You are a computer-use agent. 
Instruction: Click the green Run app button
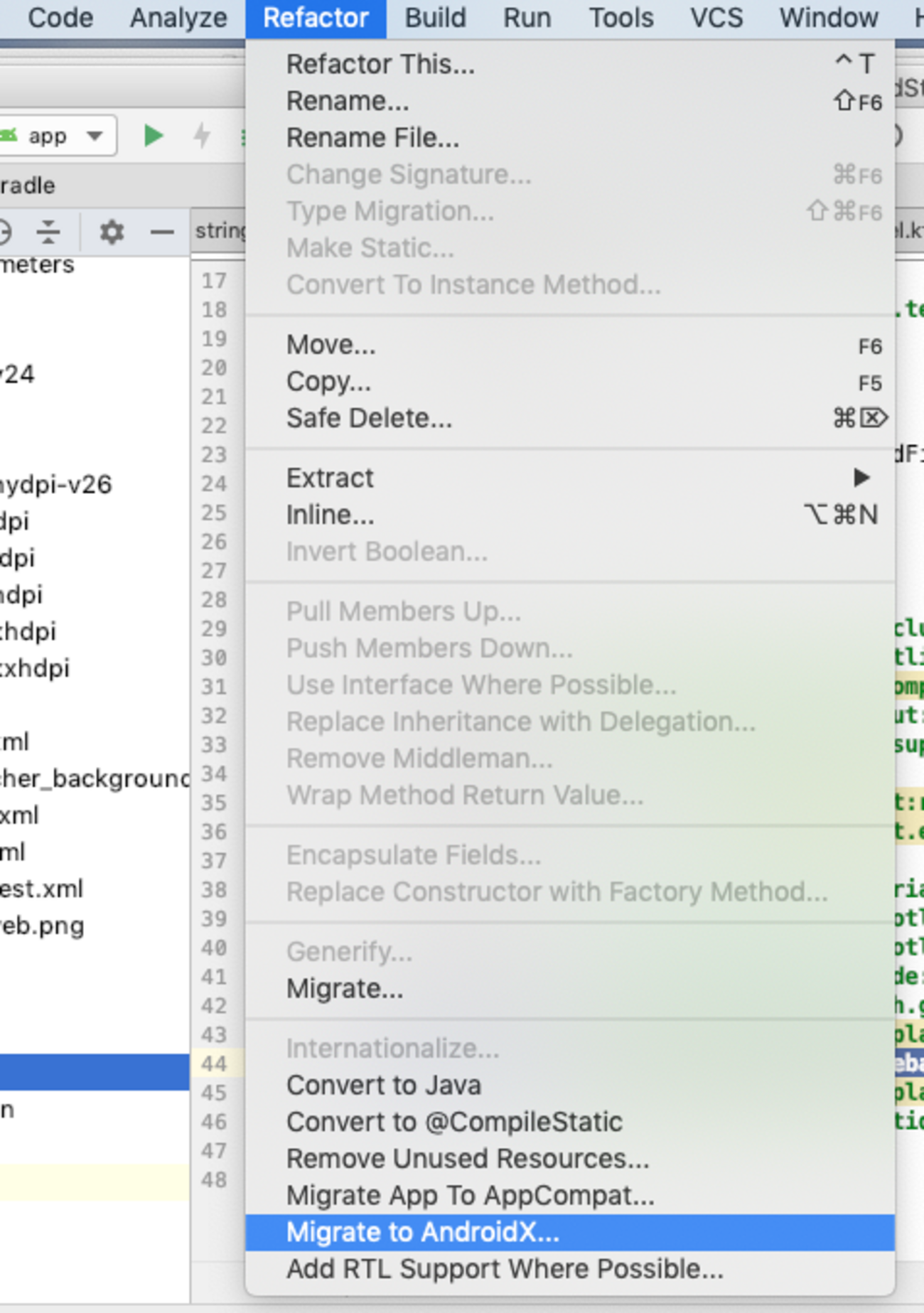(x=153, y=135)
